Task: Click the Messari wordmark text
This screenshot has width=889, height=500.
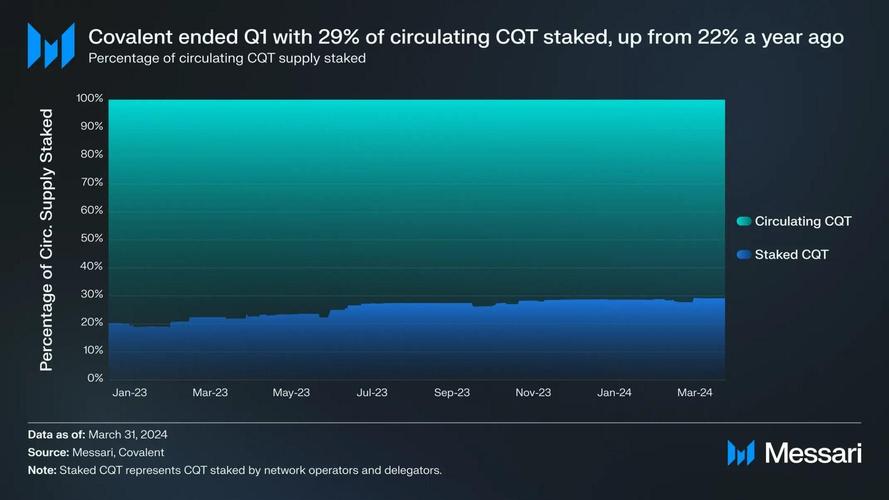Action: (x=813, y=453)
